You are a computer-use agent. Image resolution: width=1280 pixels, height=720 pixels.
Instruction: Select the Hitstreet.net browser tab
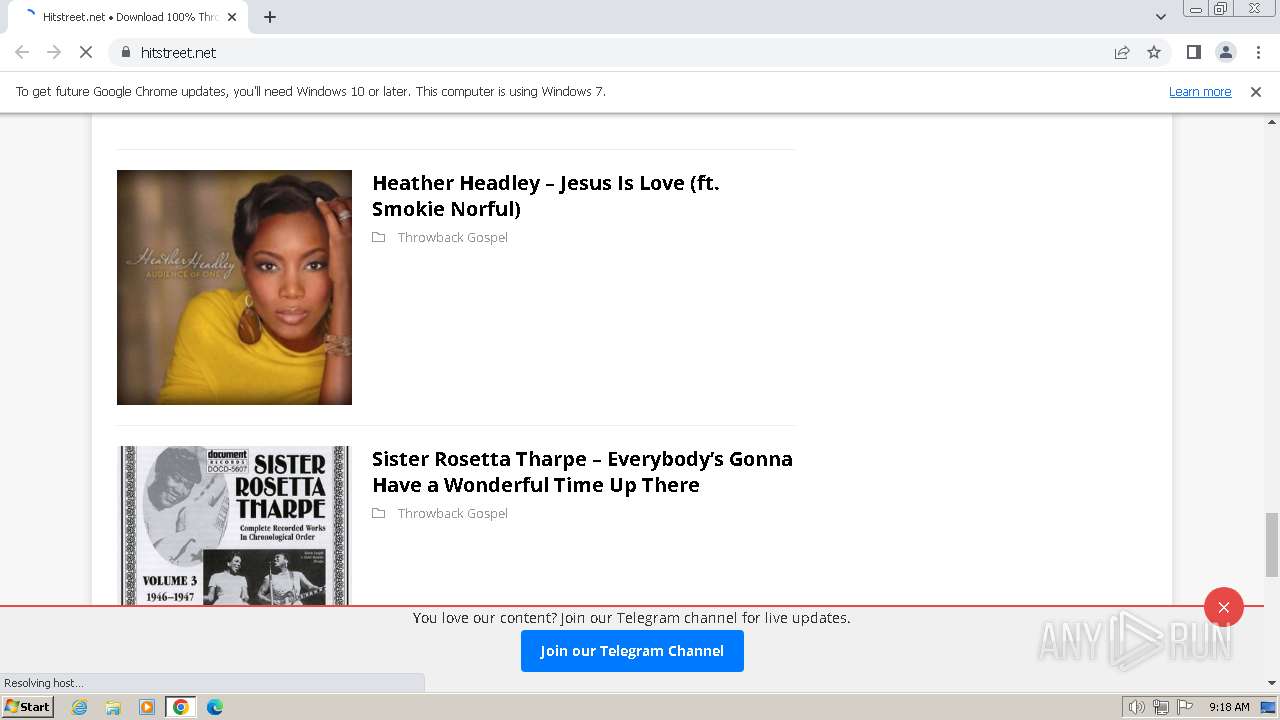coord(128,17)
